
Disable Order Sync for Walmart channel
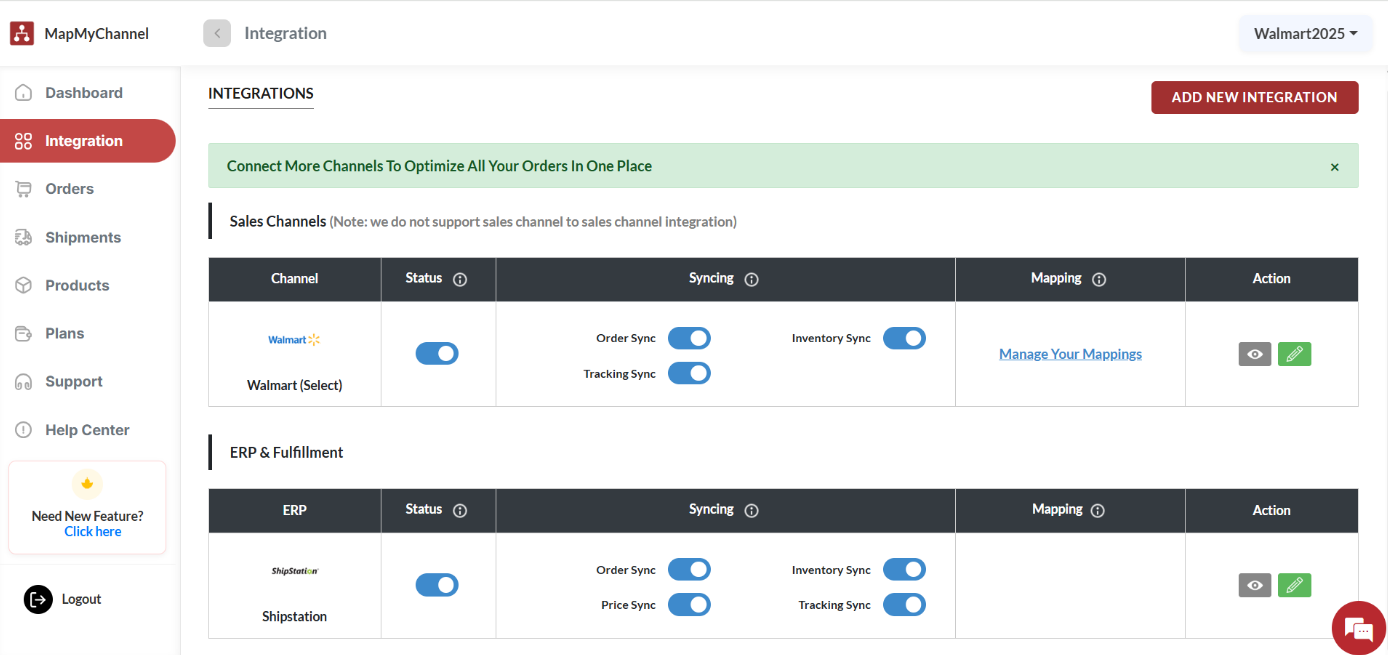[x=689, y=338]
